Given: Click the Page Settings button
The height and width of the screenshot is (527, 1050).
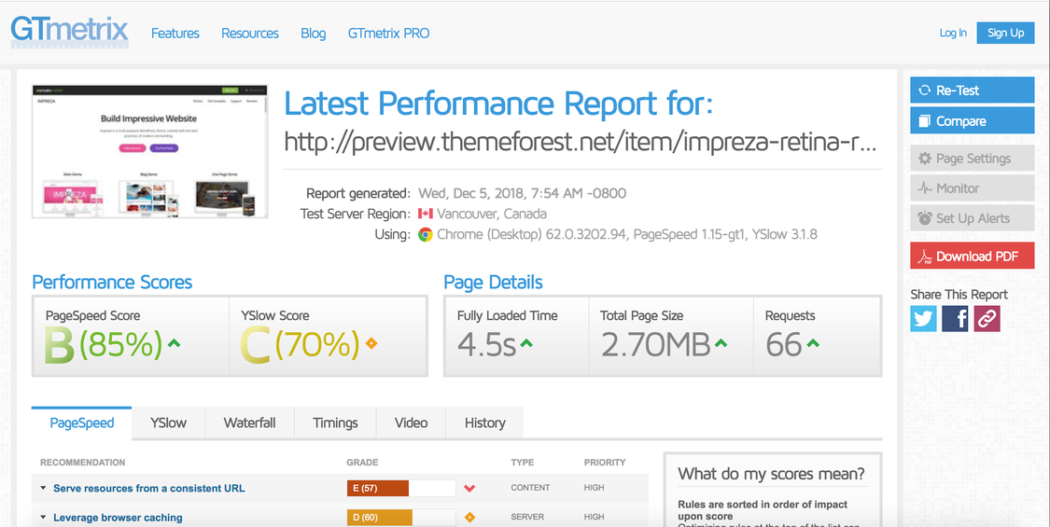Looking at the screenshot, I should click(972, 159).
